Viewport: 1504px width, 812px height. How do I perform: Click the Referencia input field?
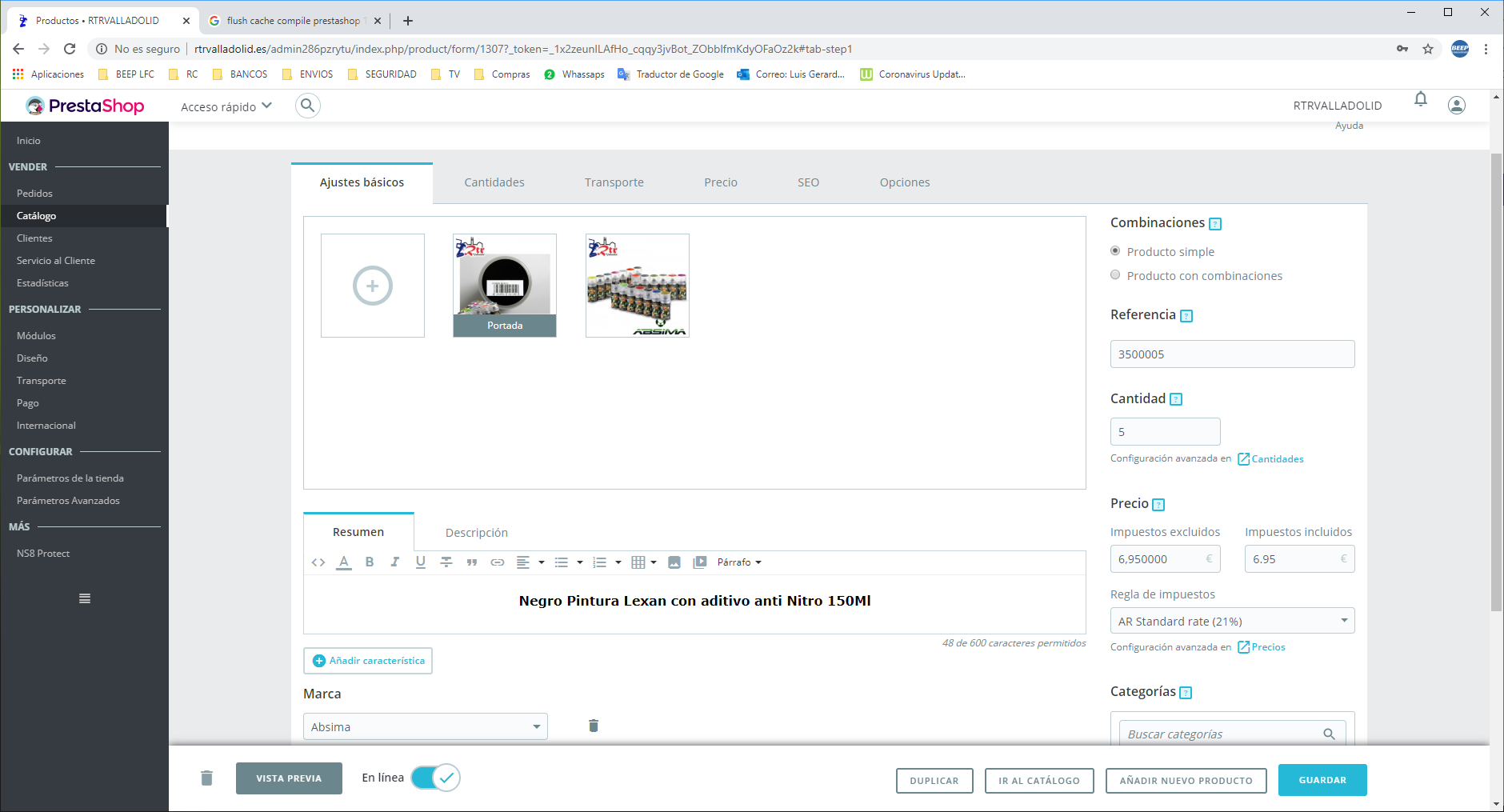(x=1232, y=354)
